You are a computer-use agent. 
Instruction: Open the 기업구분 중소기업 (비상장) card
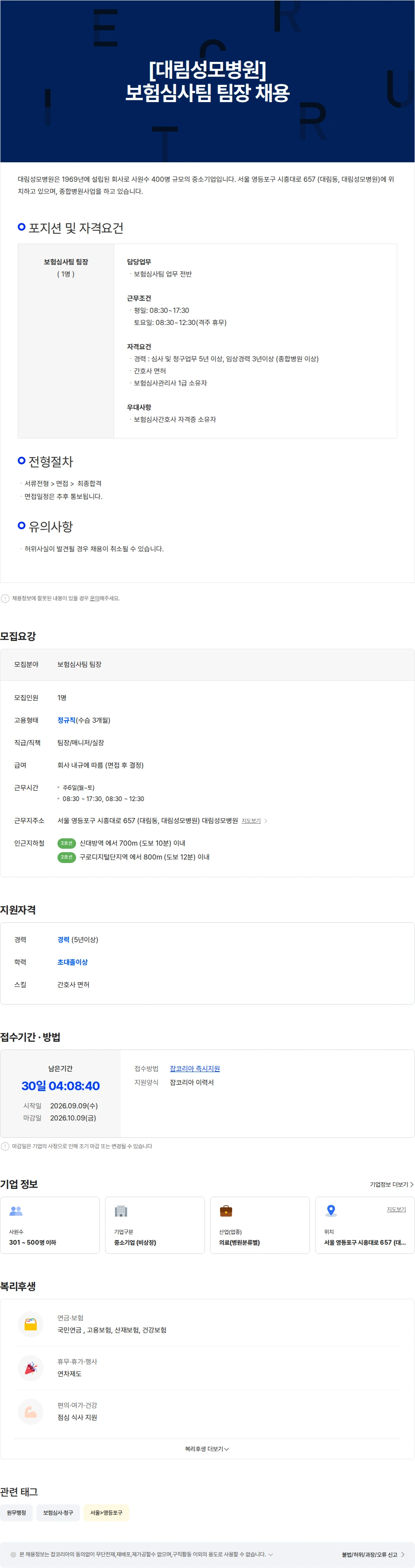(x=155, y=1225)
